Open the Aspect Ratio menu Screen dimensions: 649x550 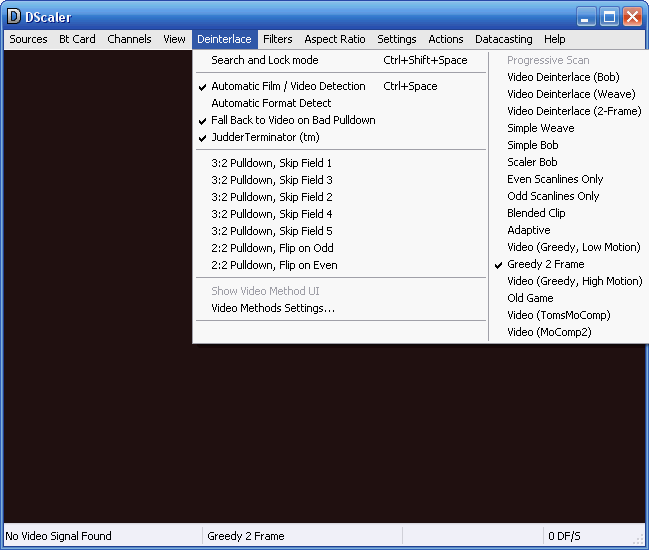[335, 39]
